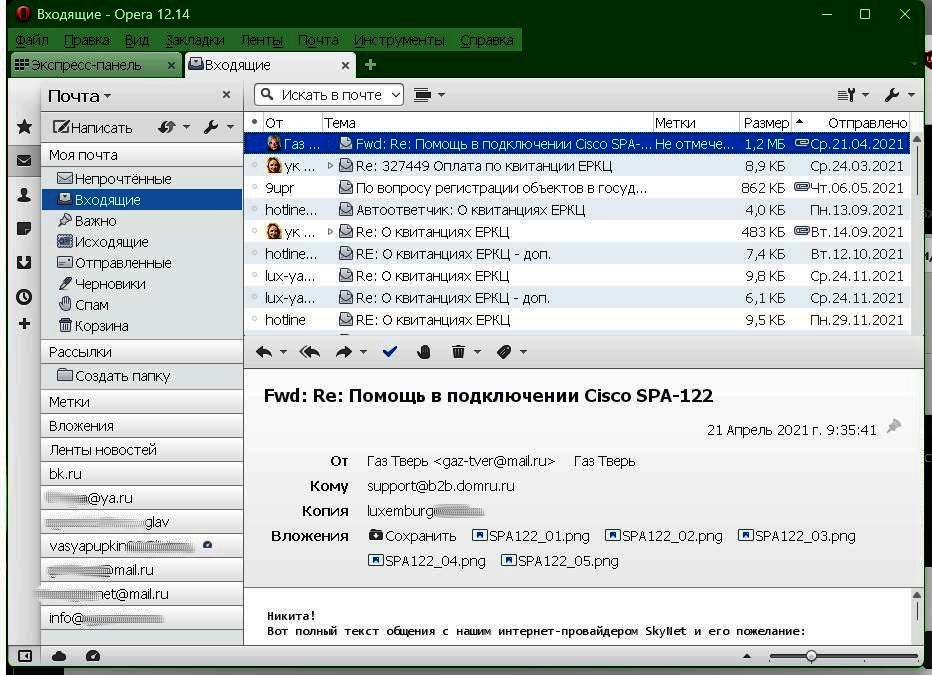The height and width of the screenshot is (675, 932).
Task: Click the Reply to all icon
Action: pyautogui.click(x=310, y=352)
